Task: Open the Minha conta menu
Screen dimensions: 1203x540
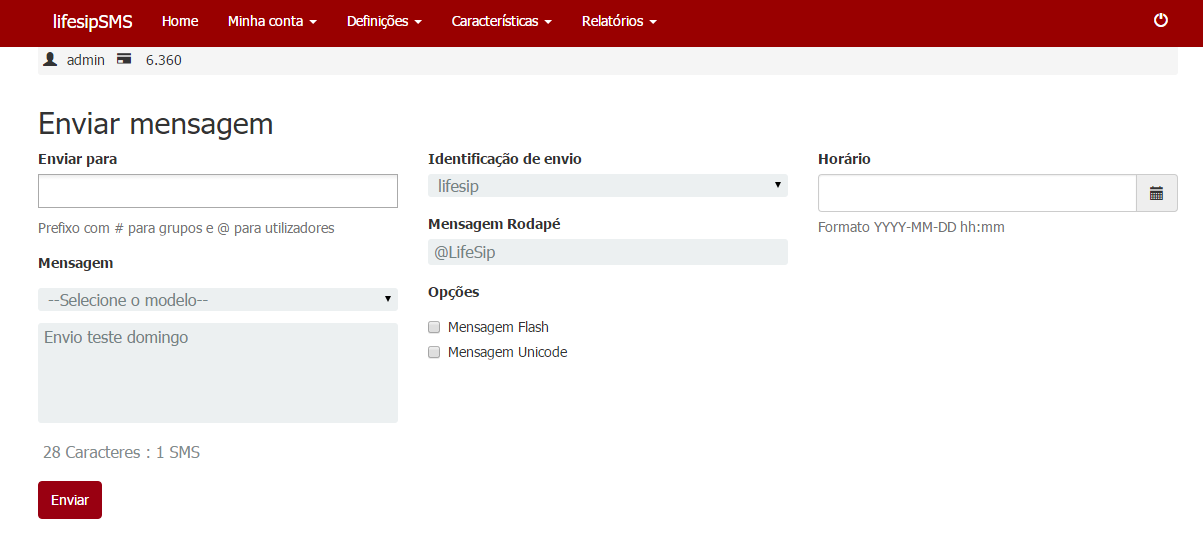Action: (272, 21)
